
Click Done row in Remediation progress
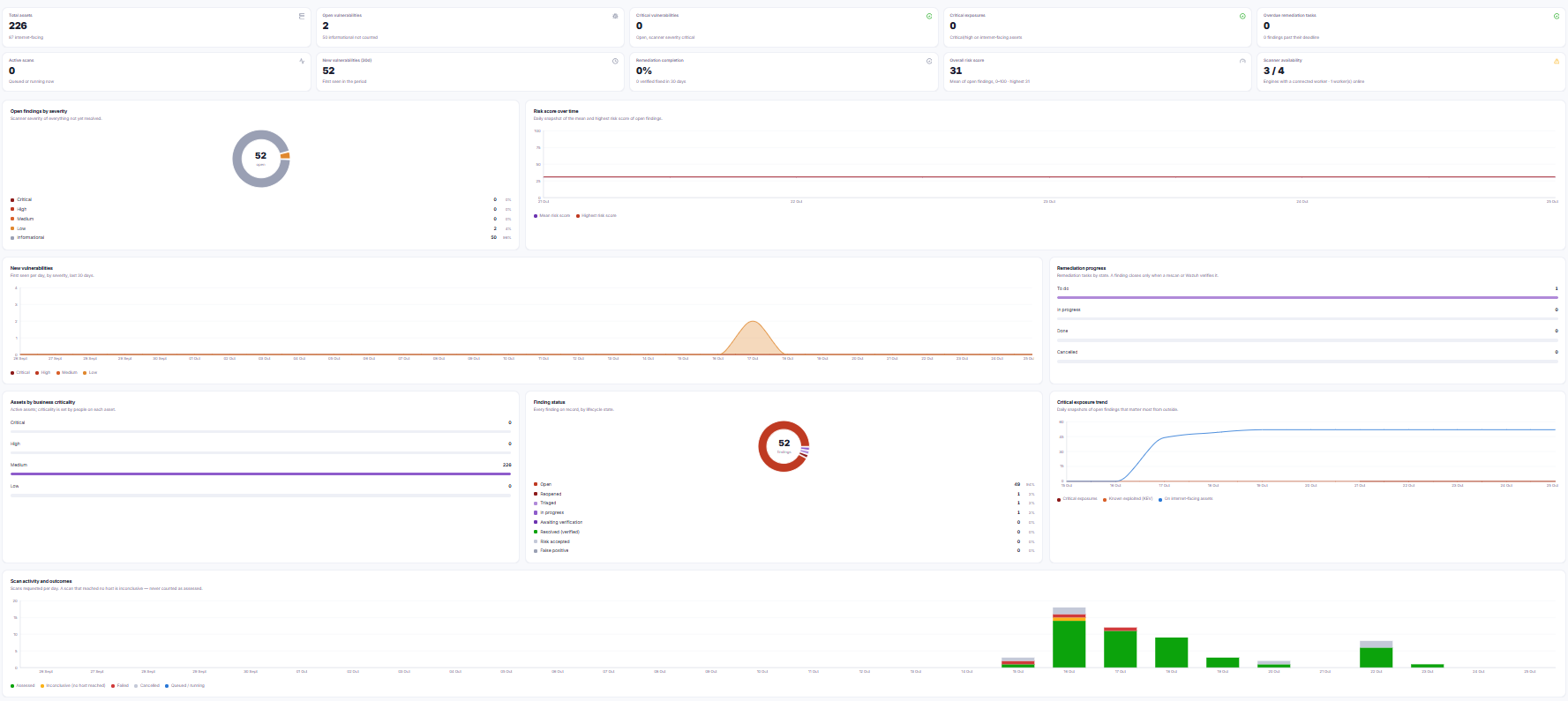pyautogui.click(x=1307, y=335)
